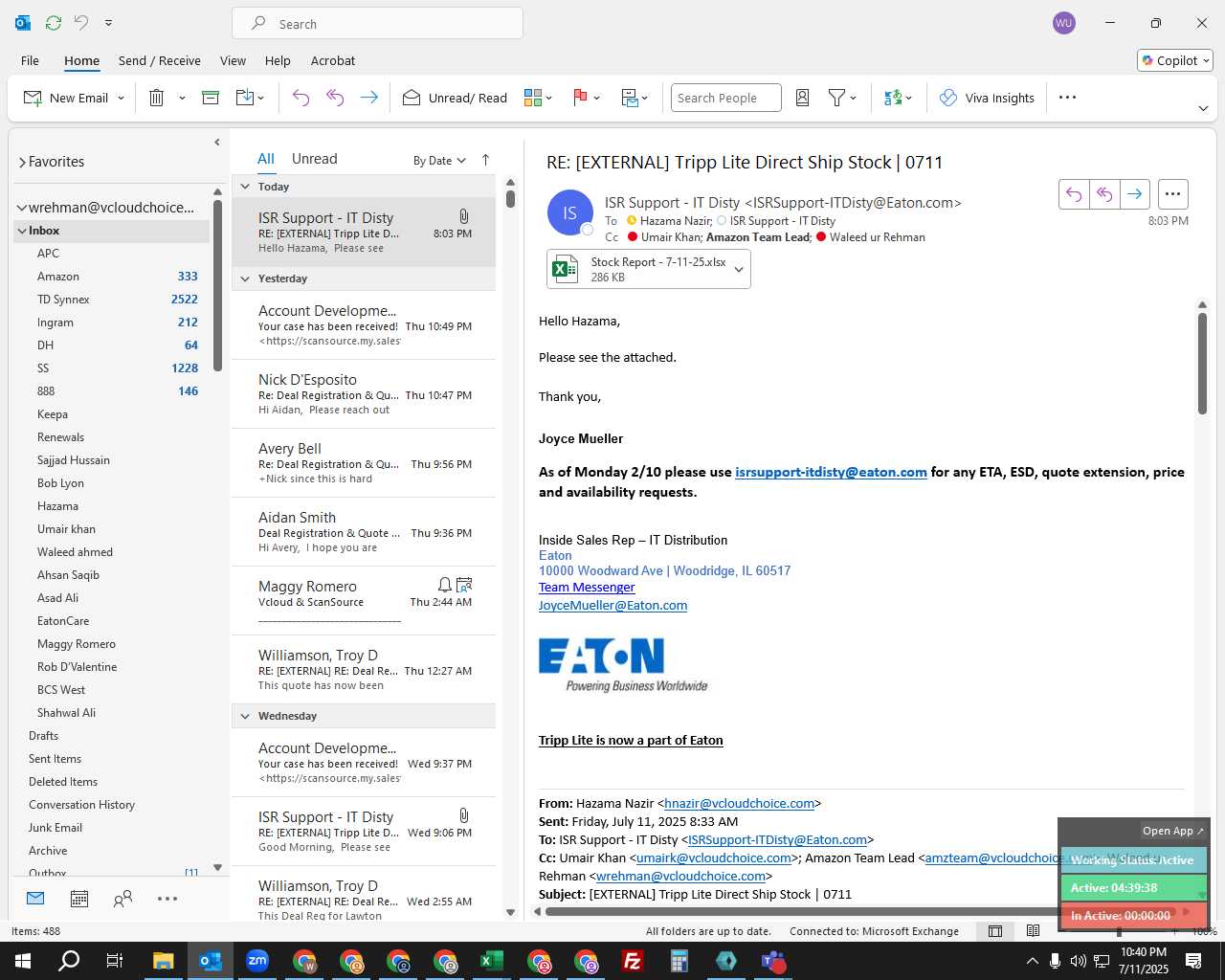Open the Categorize color squares menu
1225x980 pixels.
pyautogui.click(x=539, y=98)
